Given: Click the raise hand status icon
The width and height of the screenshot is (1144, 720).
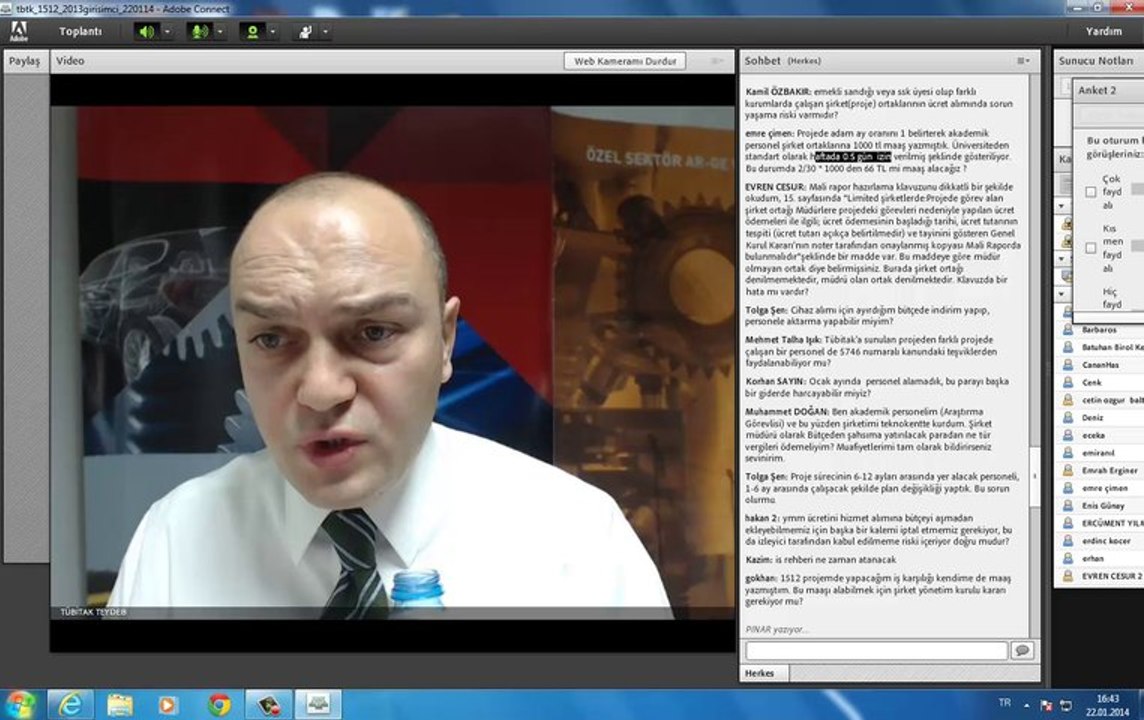Looking at the screenshot, I should coord(306,31).
